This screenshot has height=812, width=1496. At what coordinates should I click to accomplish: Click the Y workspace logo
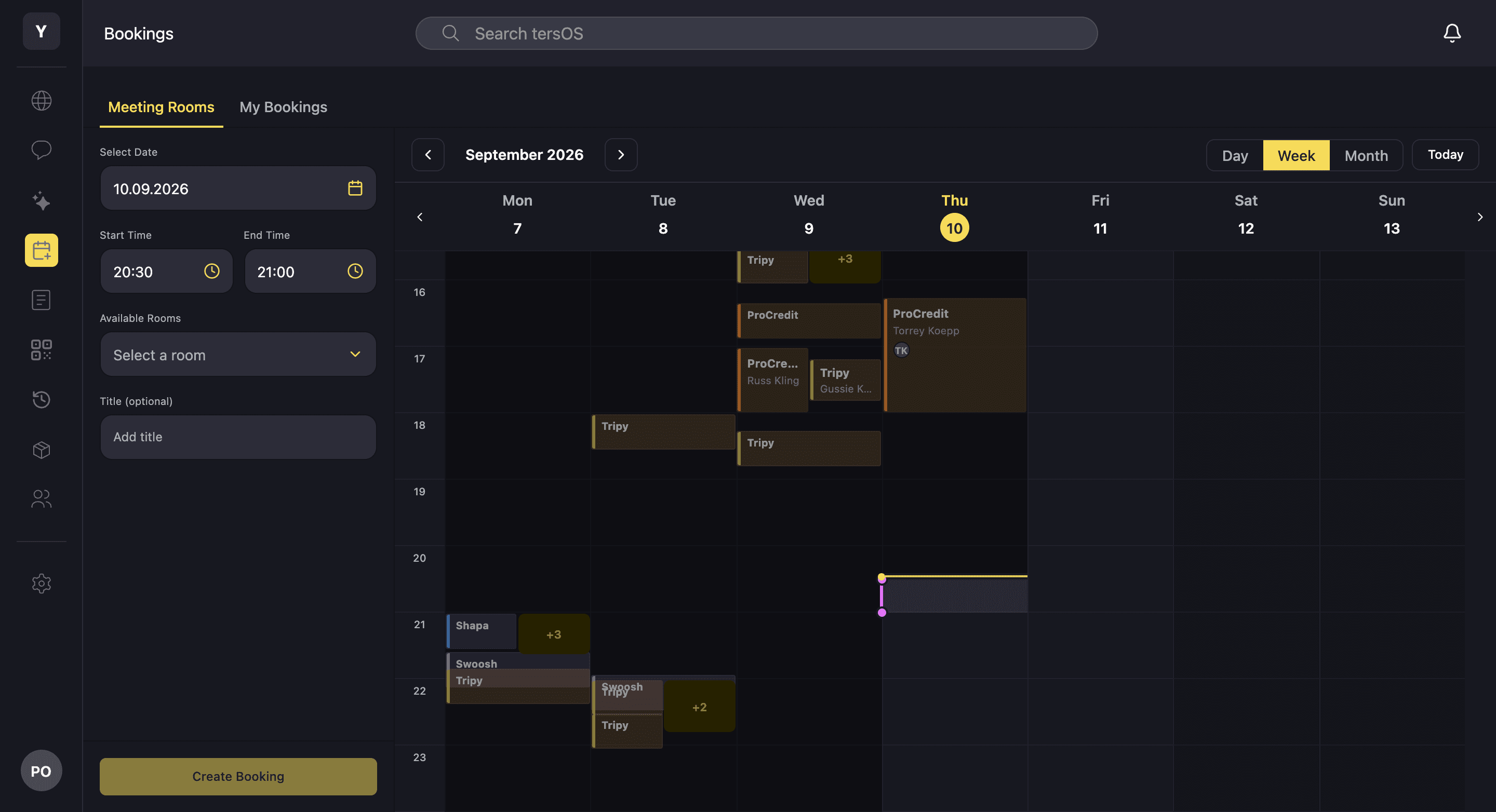pos(41,31)
